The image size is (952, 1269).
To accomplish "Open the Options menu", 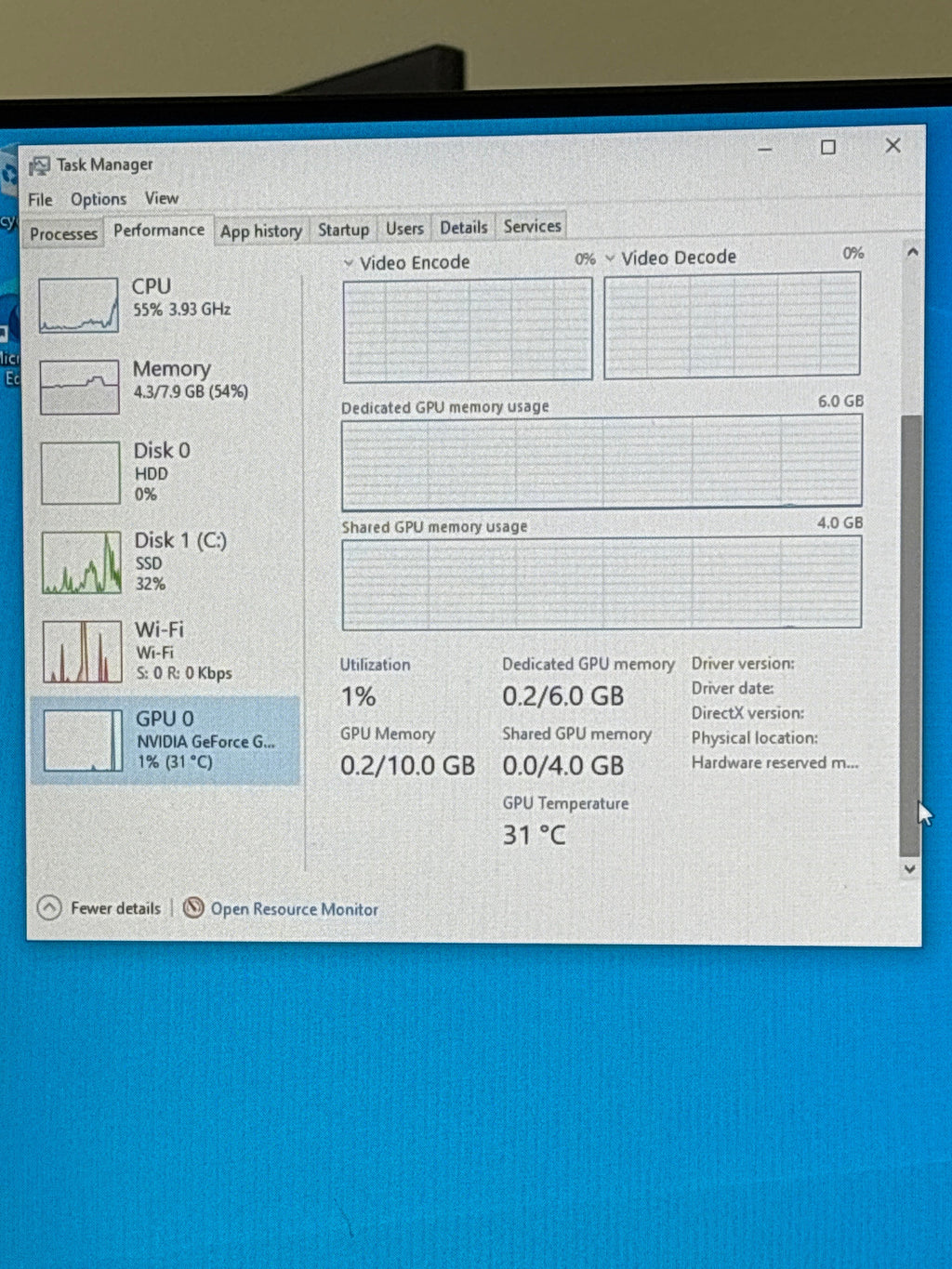I will tap(99, 199).
